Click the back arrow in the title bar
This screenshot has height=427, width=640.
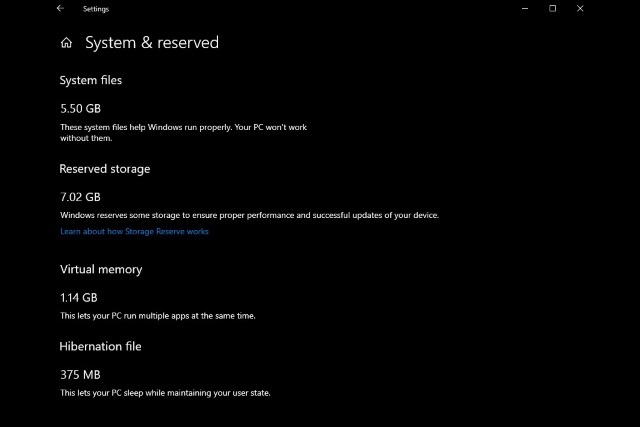61,9
